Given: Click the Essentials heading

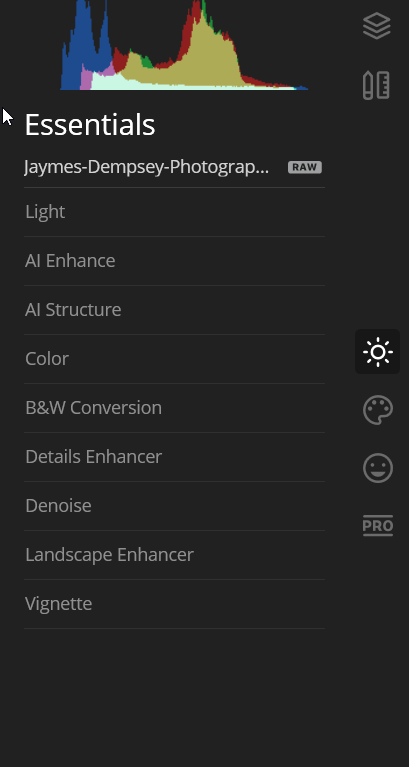Looking at the screenshot, I should tap(90, 124).
